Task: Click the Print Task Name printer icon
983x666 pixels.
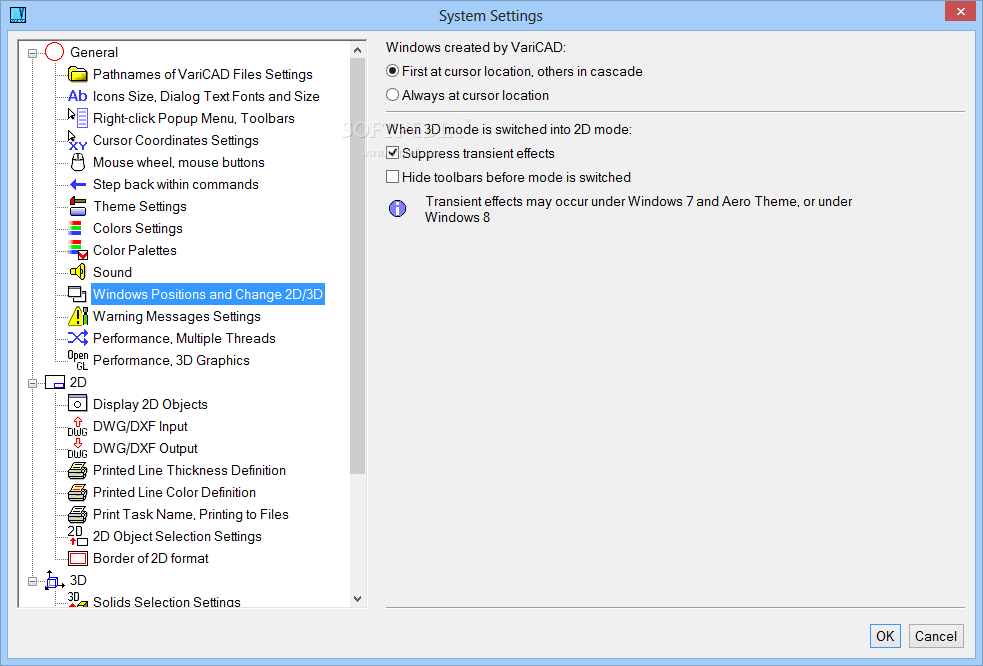Action: 77,514
